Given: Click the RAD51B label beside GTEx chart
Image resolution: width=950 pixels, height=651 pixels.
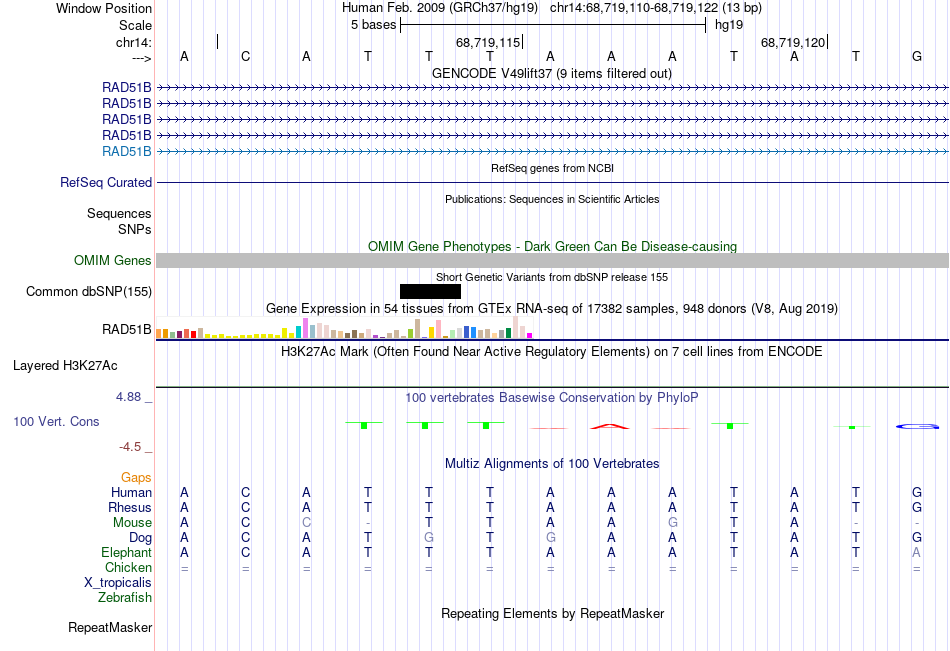Looking at the screenshot, I should pos(127,329).
